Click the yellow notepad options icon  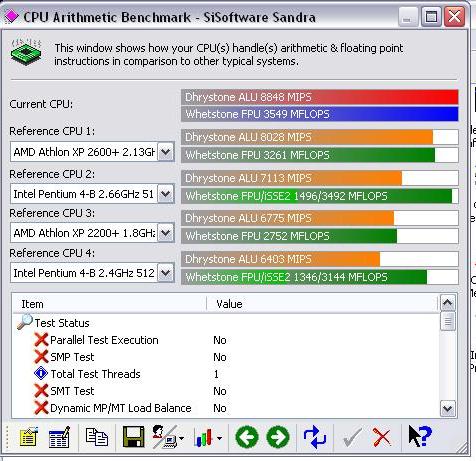click(28, 437)
